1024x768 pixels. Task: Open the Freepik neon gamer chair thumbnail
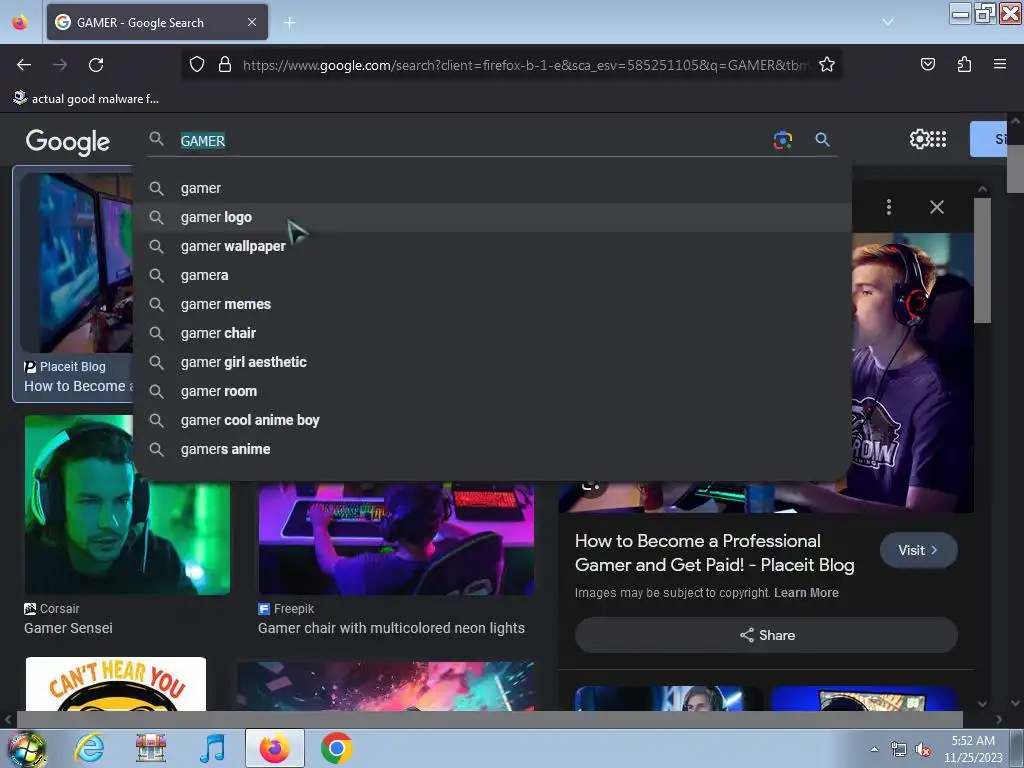coord(396,539)
